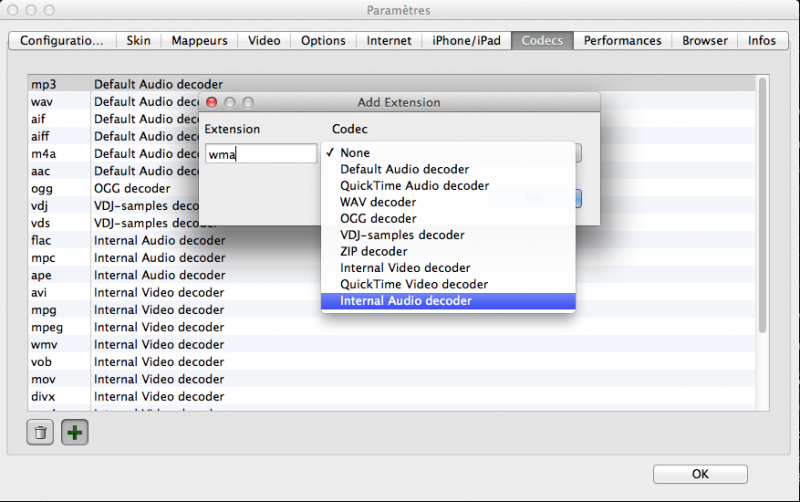
Task: Go to the iPhone/iPad tab
Action: 465,41
